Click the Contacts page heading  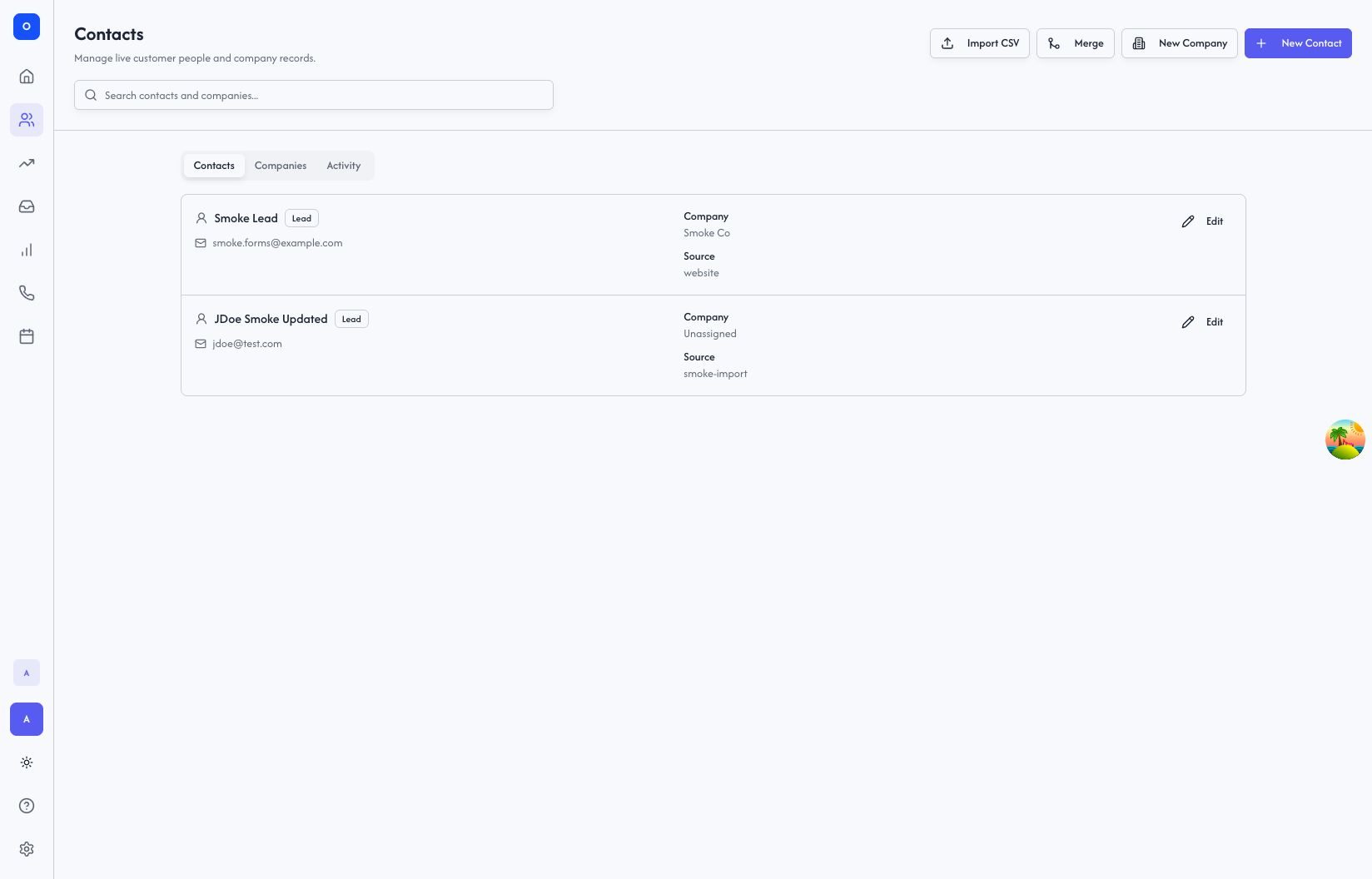[x=109, y=34]
